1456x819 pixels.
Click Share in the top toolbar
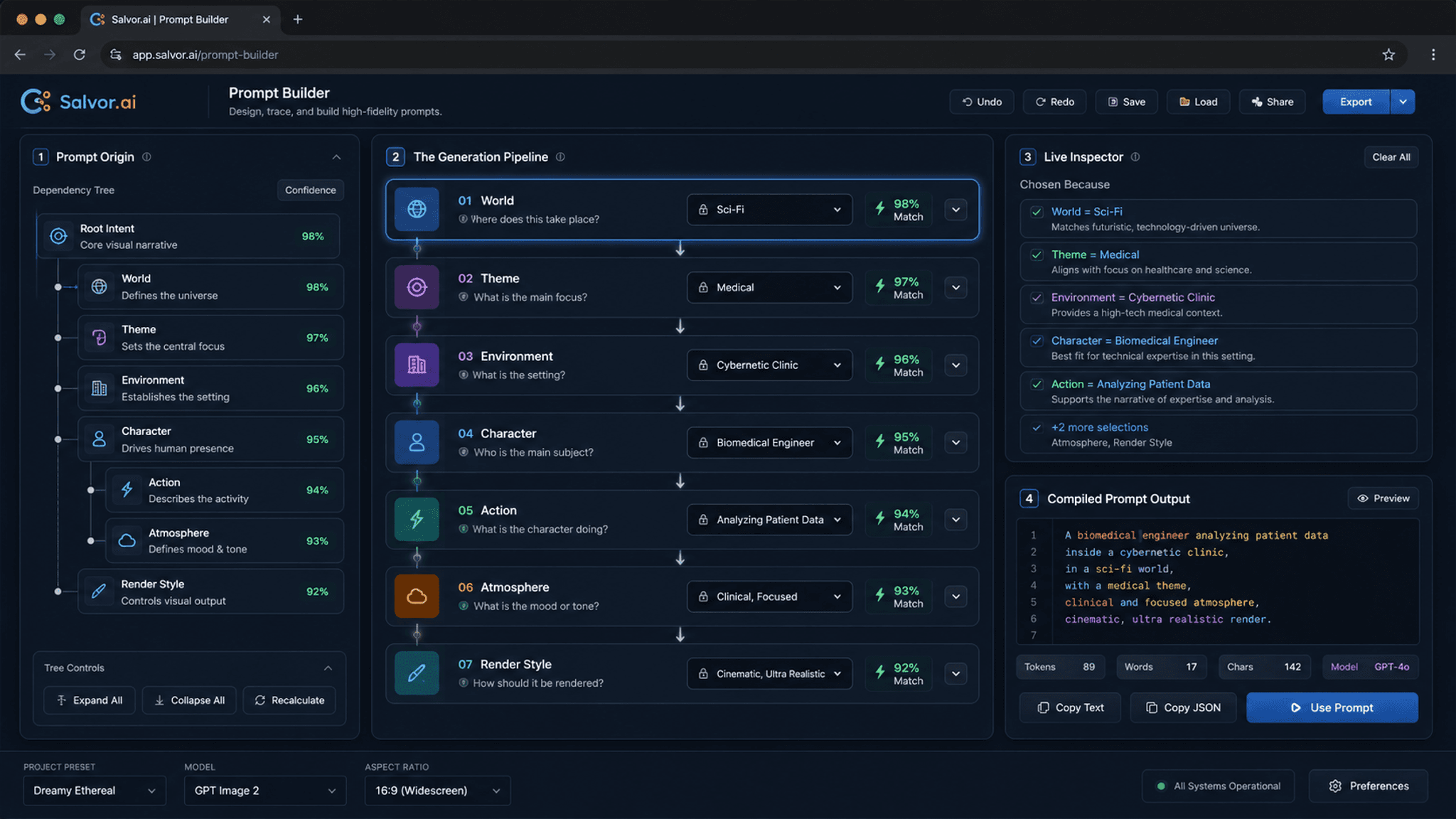1273,102
